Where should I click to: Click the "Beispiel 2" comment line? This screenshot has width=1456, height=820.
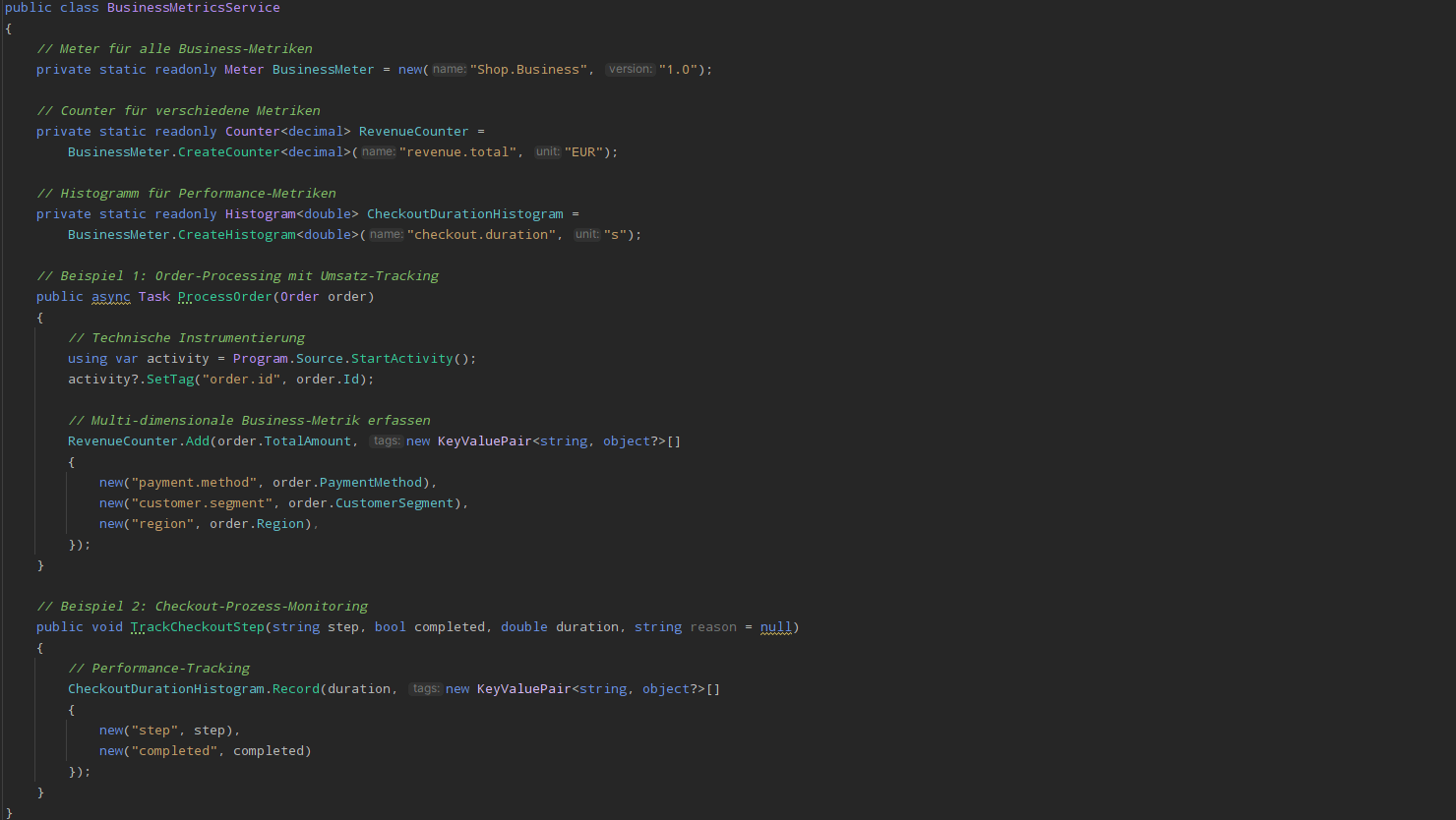coord(202,607)
